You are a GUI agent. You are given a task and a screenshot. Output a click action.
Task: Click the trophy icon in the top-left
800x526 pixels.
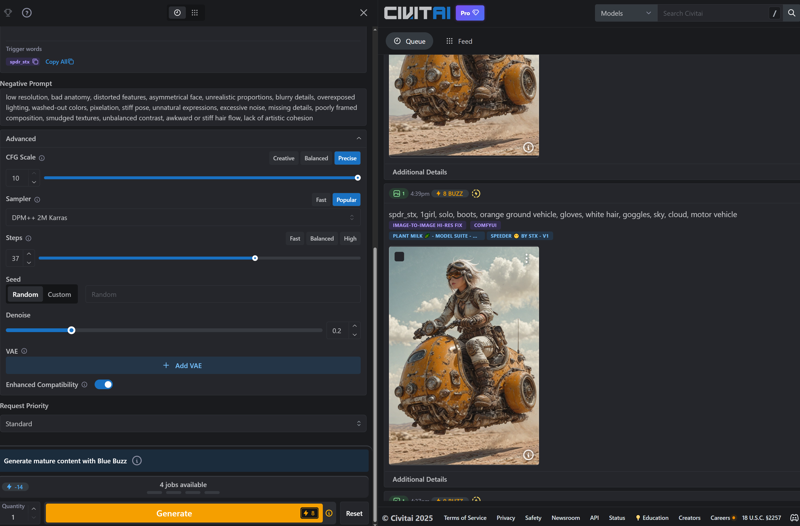tap(8, 13)
